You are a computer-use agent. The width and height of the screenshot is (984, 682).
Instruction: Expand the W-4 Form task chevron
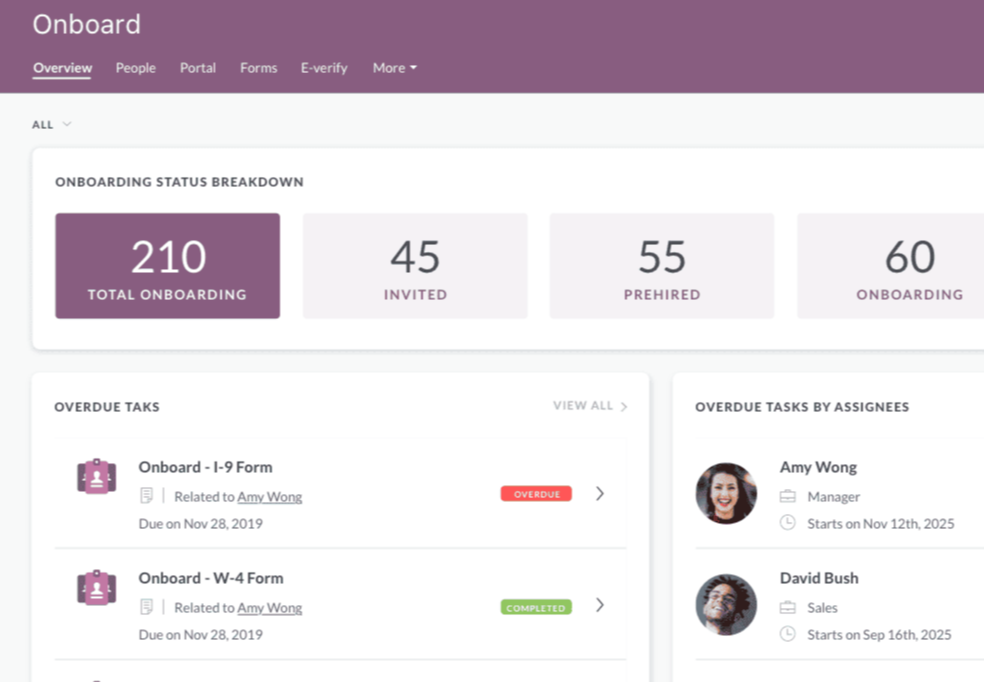point(600,604)
